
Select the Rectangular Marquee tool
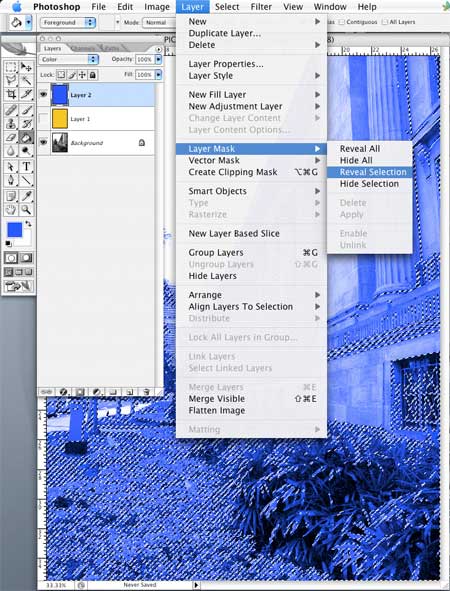pos(11,67)
